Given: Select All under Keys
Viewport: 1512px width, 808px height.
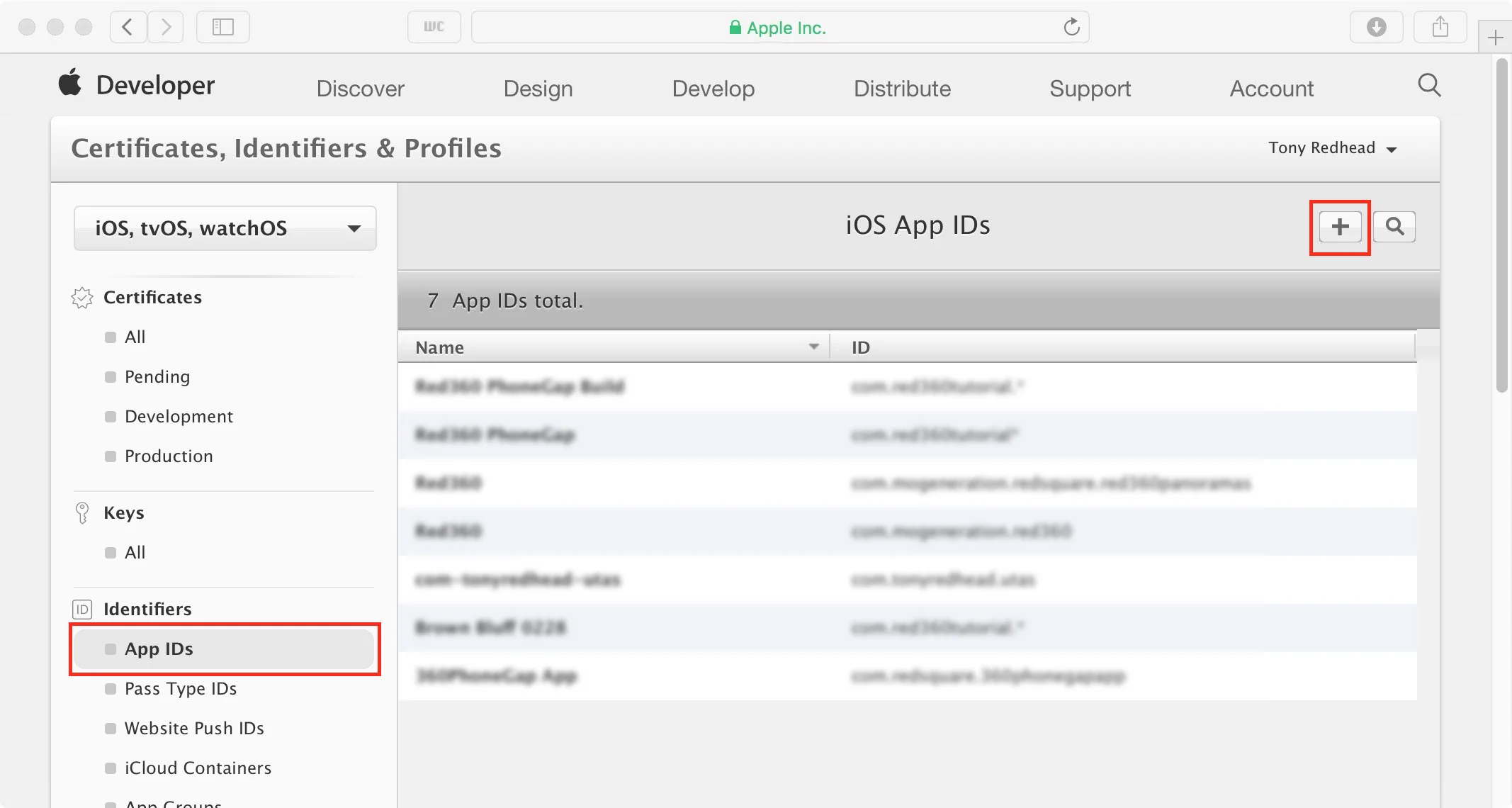Looking at the screenshot, I should (135, 553).
